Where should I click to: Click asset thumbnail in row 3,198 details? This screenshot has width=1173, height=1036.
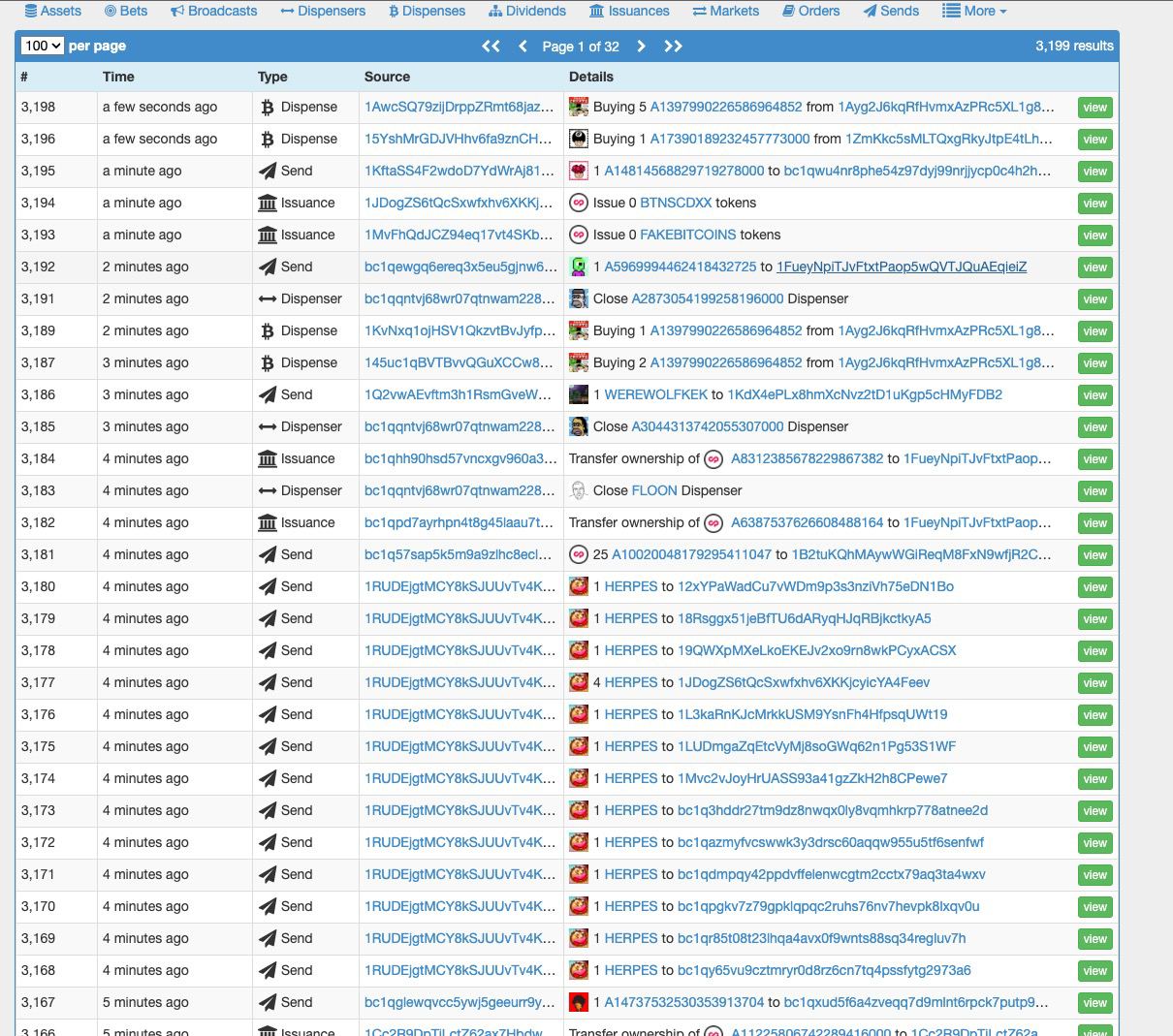579,108
